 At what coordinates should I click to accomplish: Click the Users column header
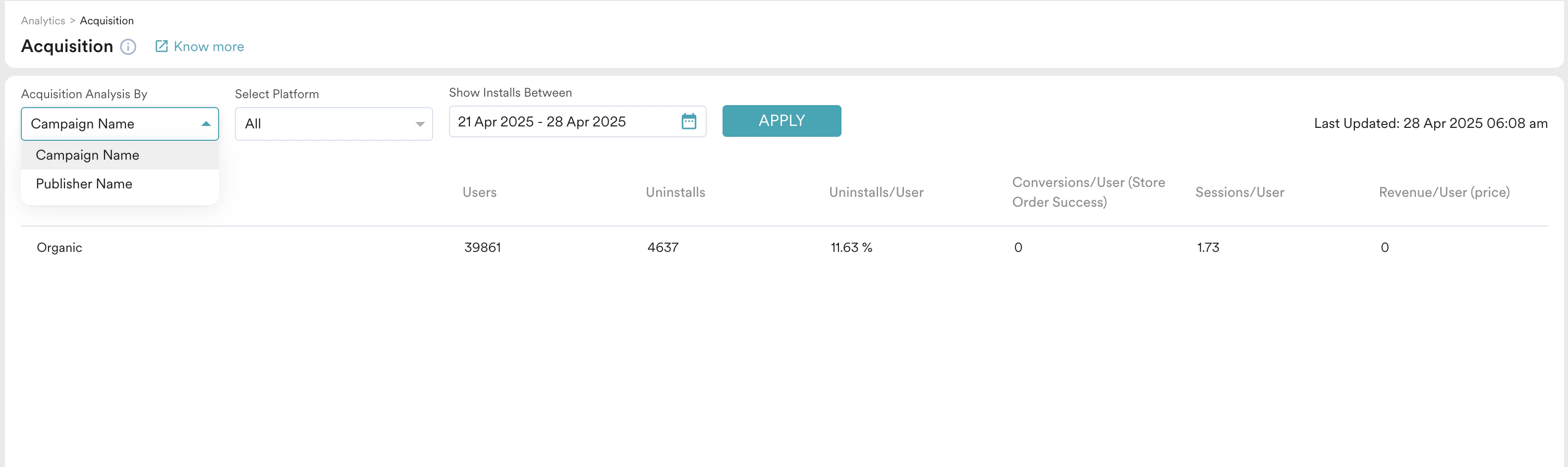tap(479, 192)
